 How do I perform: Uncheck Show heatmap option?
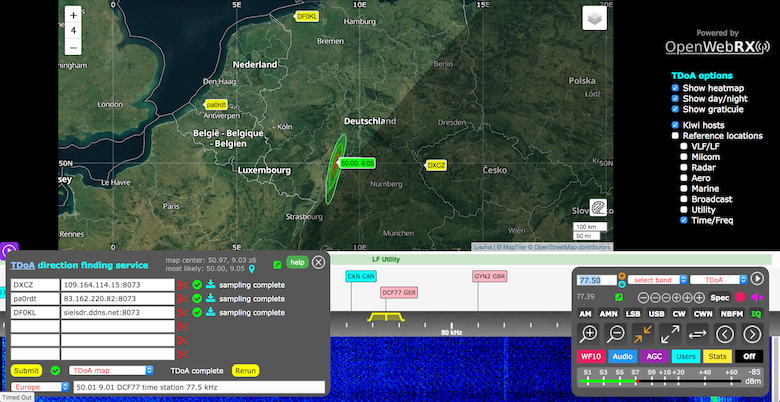(677, 88)
